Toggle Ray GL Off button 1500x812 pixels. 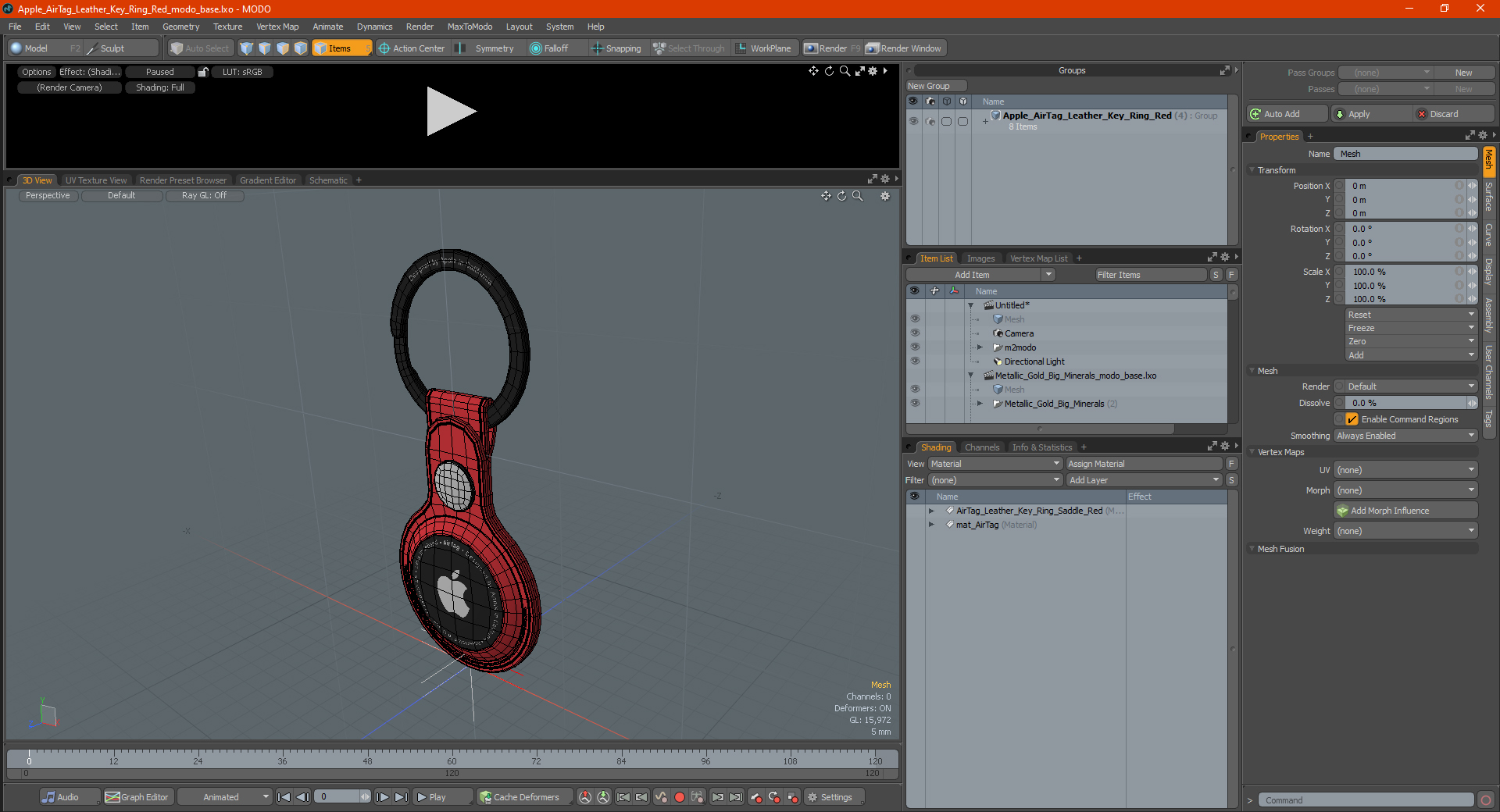pyautogui.click(x=204, y=196)
